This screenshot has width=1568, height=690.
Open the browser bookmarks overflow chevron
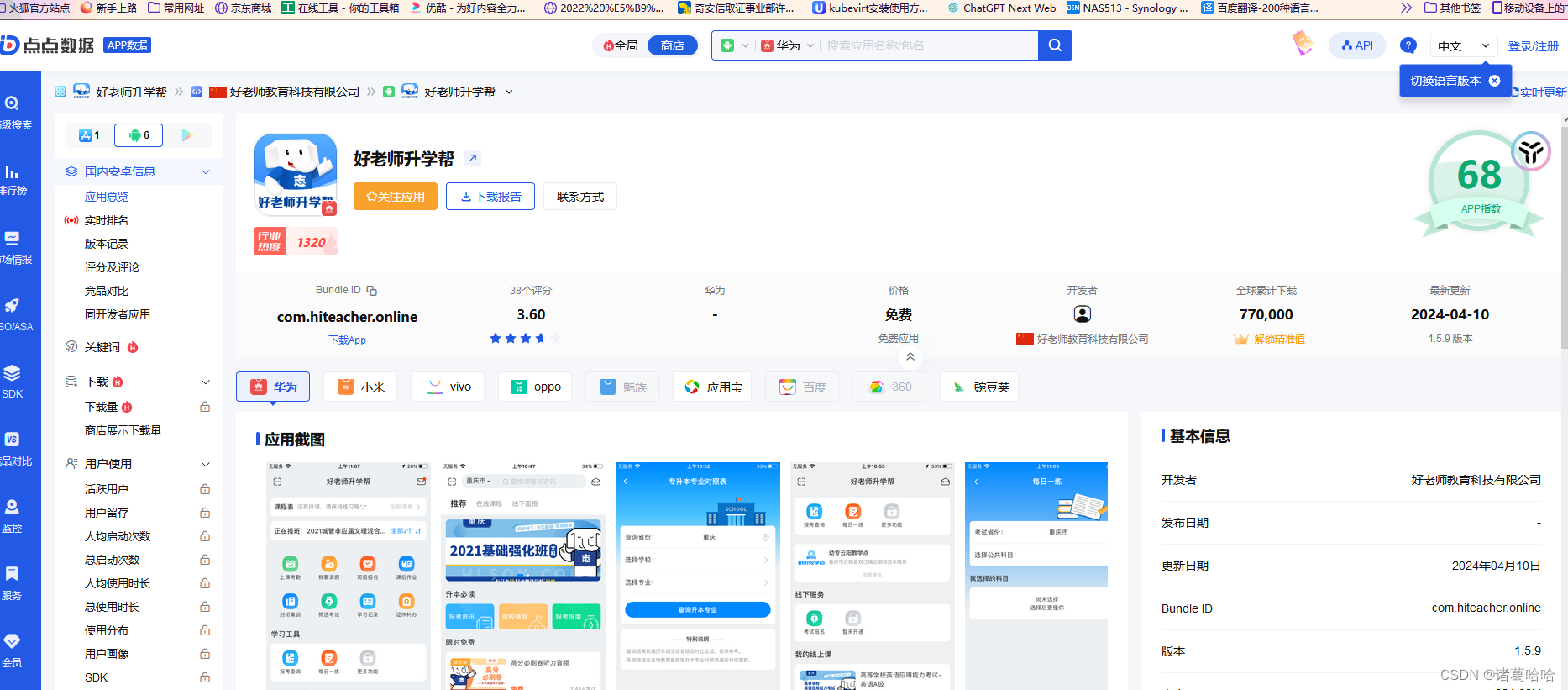tap(1406, 8)
